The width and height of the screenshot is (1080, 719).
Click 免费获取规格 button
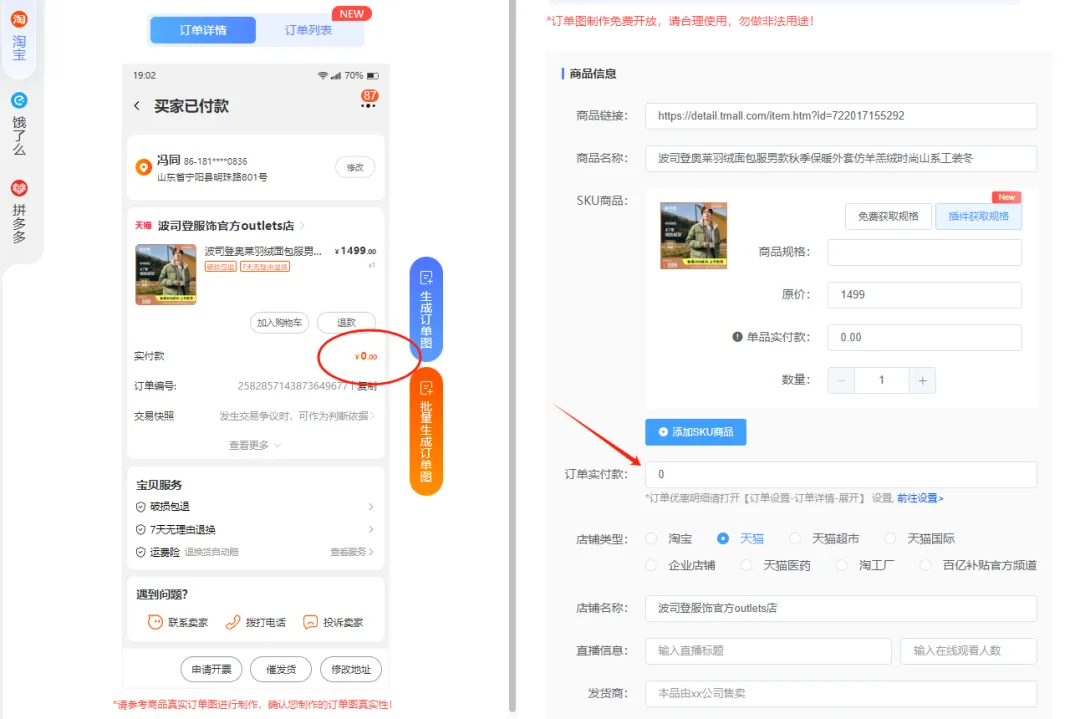coord(888,216)
